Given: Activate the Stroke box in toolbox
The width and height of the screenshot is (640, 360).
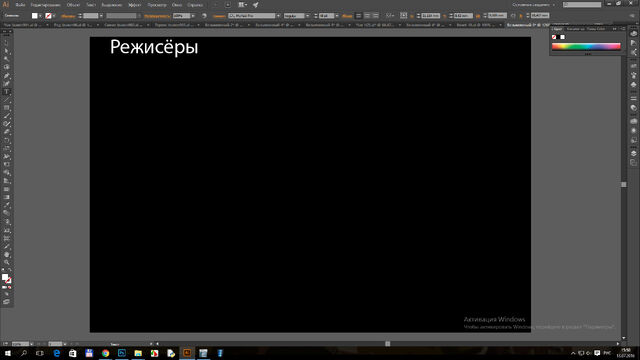Looking at the screenshot, I should point(8,281).
